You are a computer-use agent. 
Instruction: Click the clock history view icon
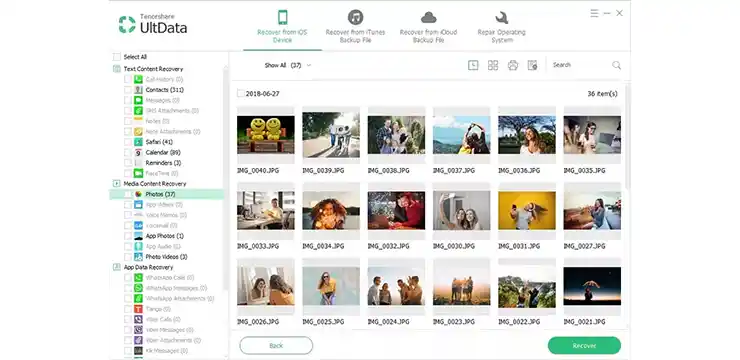(473, 65)
